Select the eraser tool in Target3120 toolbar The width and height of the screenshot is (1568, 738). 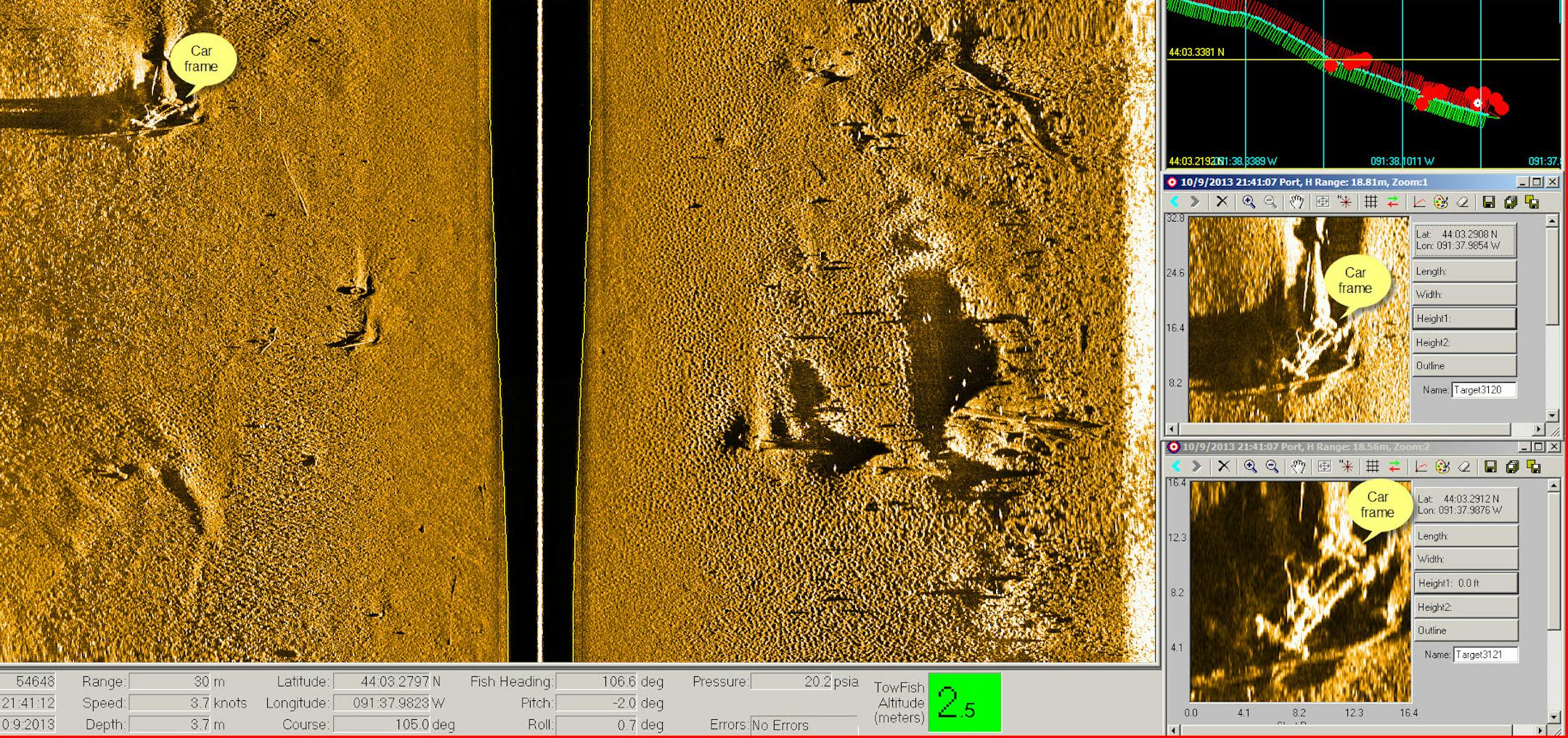pos(1463,203)
